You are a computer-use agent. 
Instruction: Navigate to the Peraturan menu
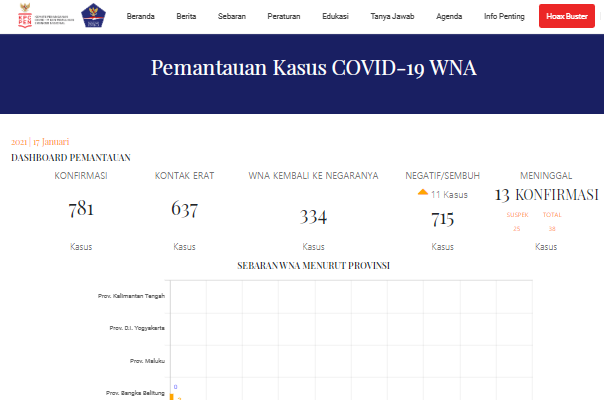coord(283,17)
